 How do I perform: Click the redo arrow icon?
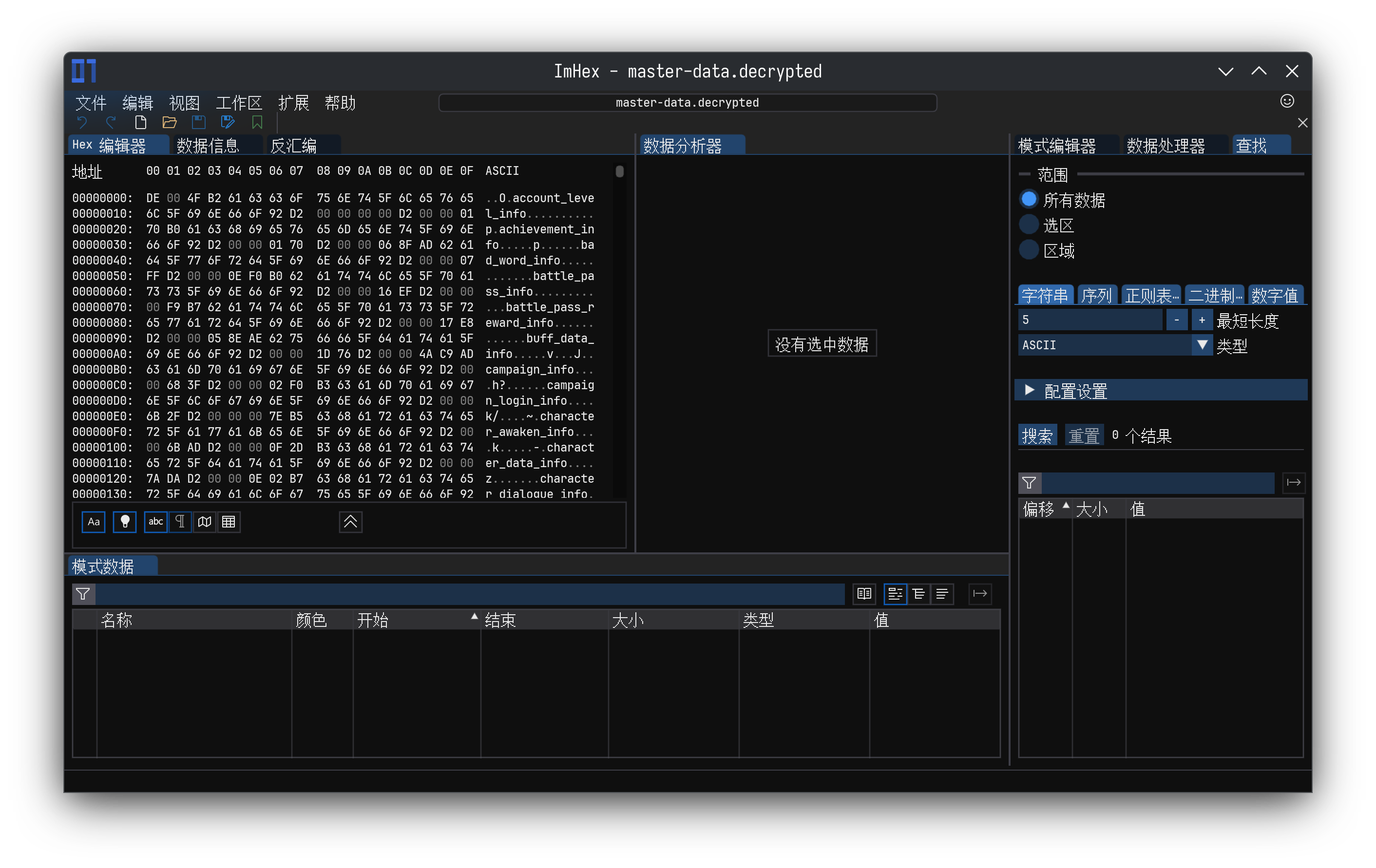[112, 122]
